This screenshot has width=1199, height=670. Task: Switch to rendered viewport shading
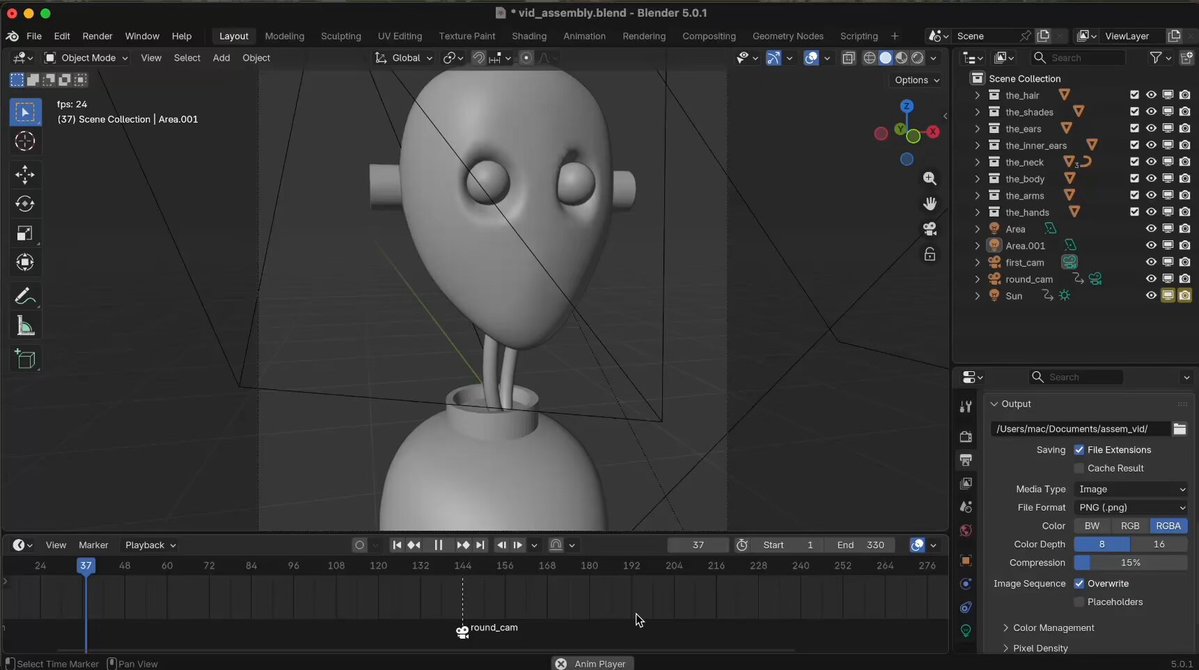click(918, 57)
